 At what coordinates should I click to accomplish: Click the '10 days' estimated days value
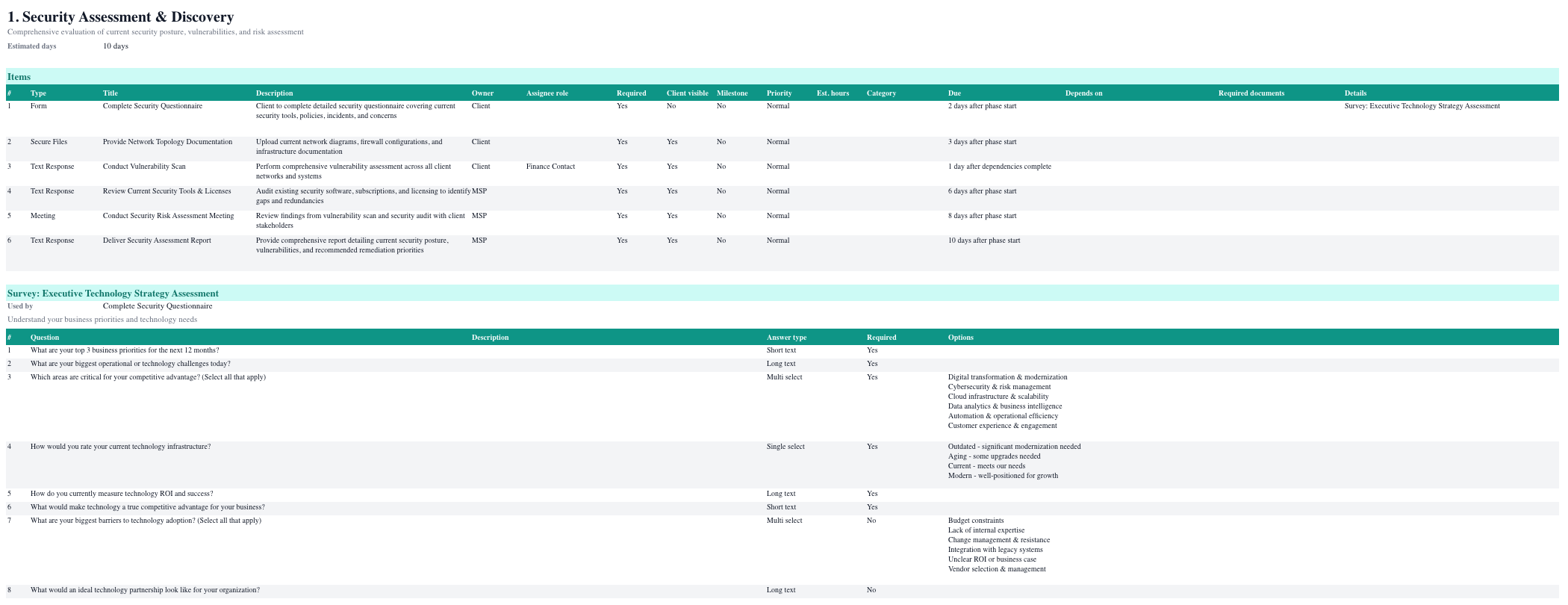(x=116, y=46)
